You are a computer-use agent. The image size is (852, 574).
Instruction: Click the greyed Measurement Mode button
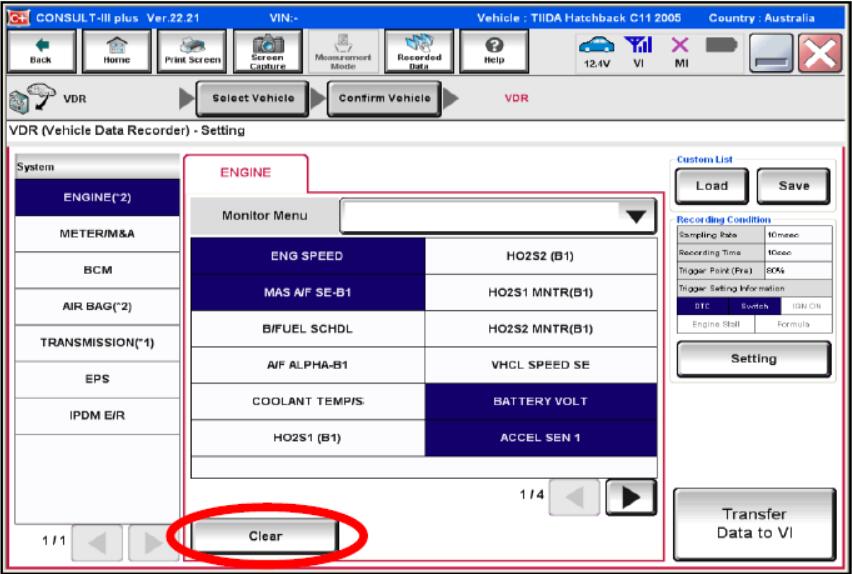point(343,51)
